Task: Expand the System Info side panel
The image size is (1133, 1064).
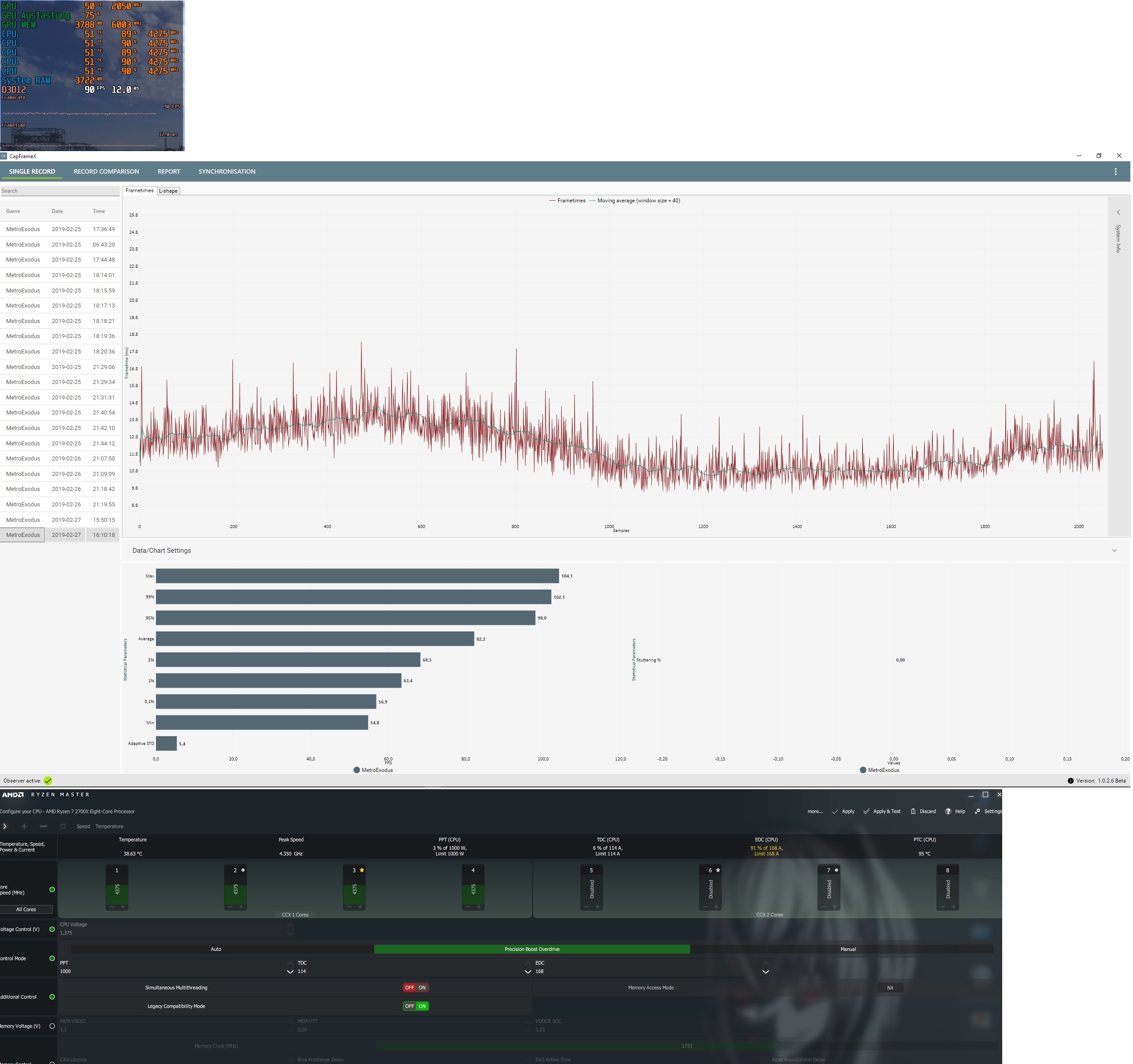Action: pos(1118,213)
